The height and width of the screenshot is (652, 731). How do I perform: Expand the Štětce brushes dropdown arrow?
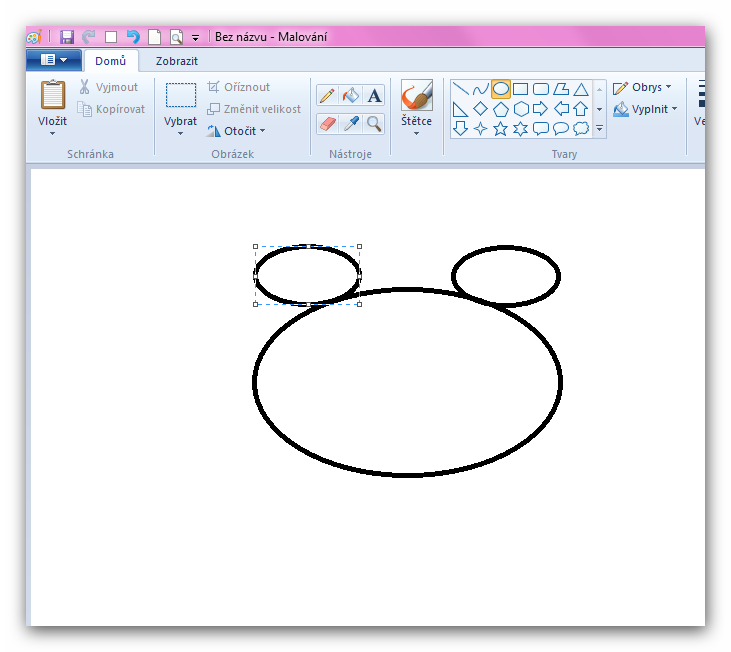coord(416,134)
